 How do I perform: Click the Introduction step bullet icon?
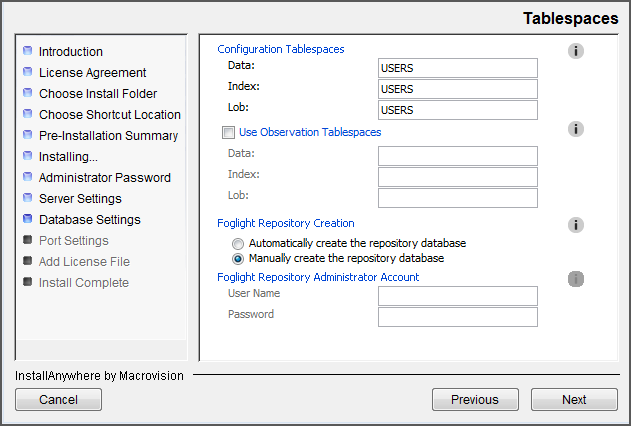[x=28, y=51]
